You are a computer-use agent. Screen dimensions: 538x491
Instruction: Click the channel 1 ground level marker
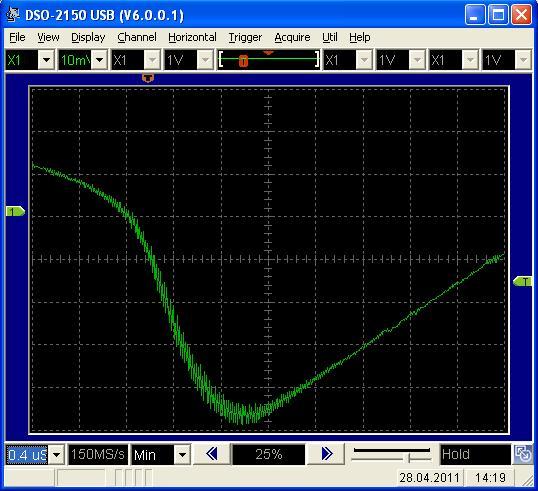tap(15, 211)
